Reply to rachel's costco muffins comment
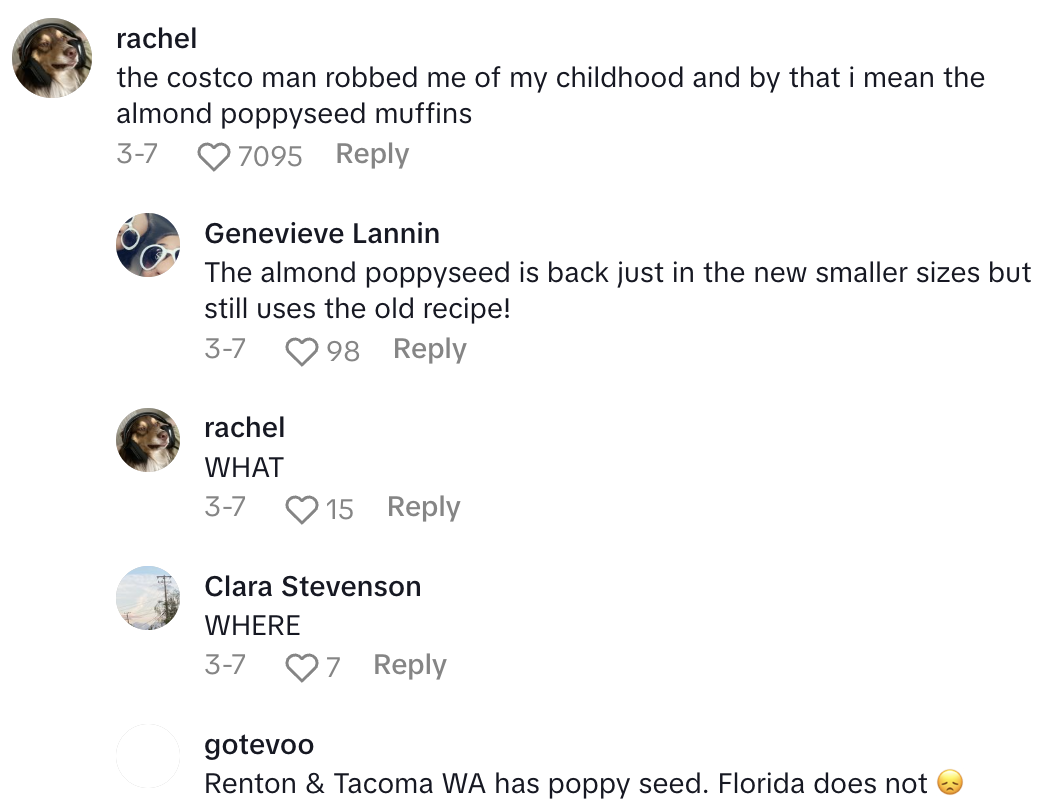1060x810 pixels. [372, 155]
